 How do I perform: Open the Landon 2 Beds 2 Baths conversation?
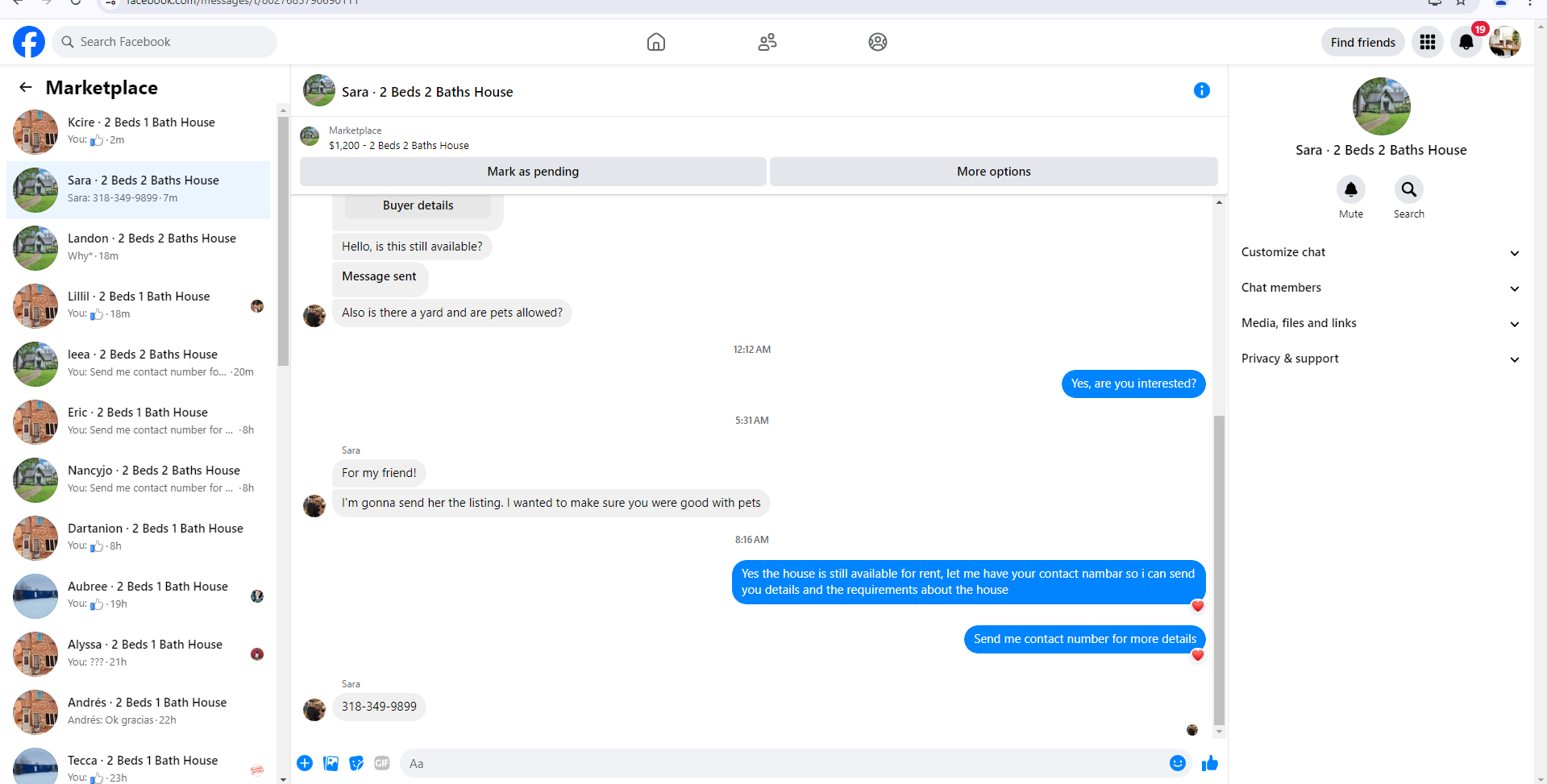pos(139,248)
